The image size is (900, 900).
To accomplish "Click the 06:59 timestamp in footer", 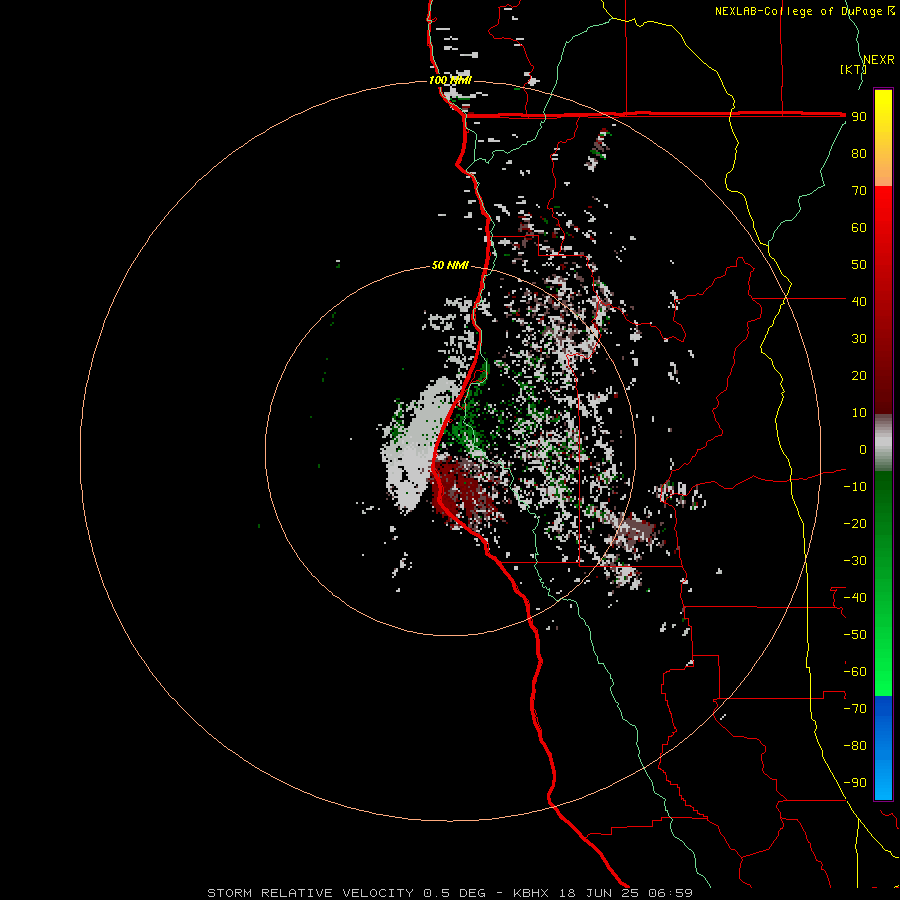I will pyautogui.click(x=670, y=893).
